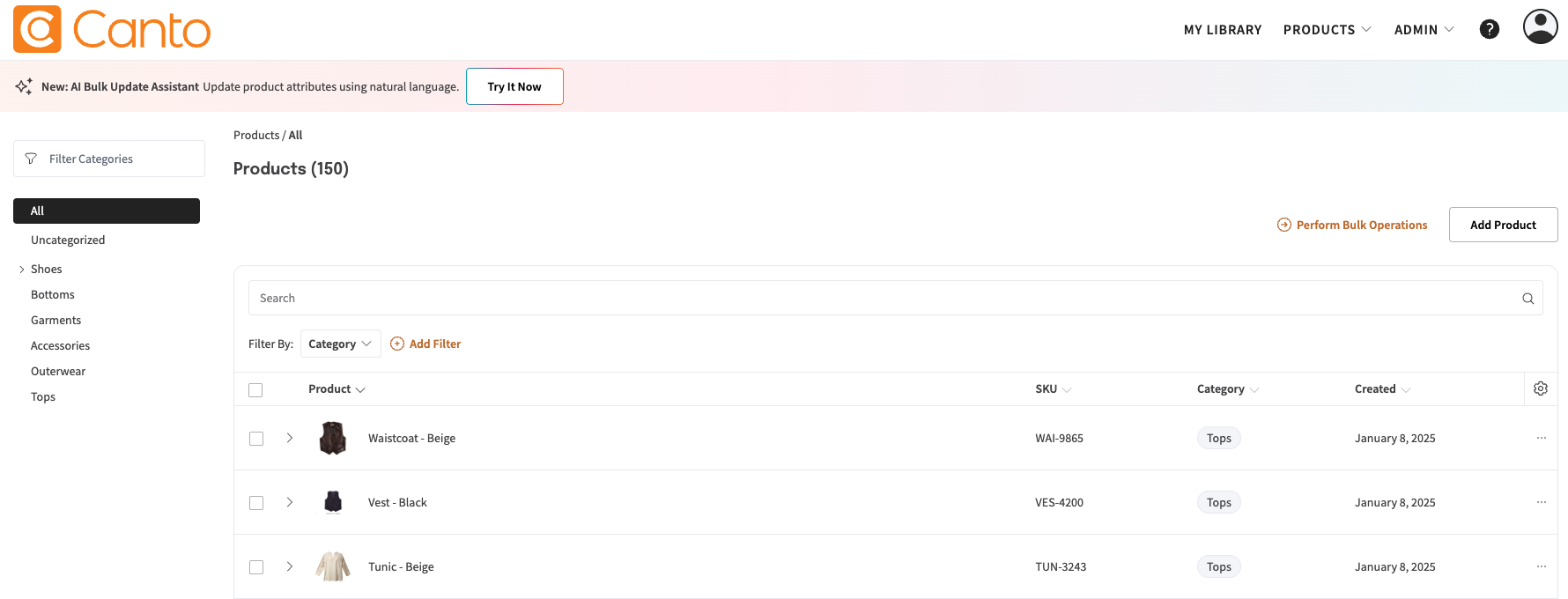
Task: Sort by Category column header
Action: tap(1227, 388)
